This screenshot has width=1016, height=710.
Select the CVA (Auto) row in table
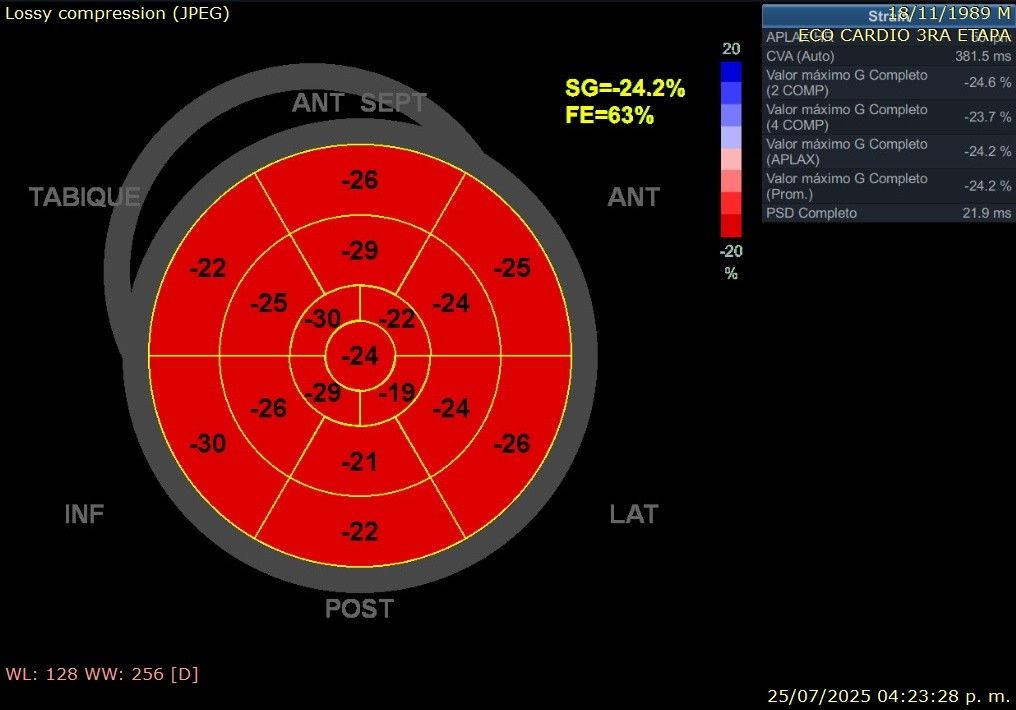coord(888,56)
